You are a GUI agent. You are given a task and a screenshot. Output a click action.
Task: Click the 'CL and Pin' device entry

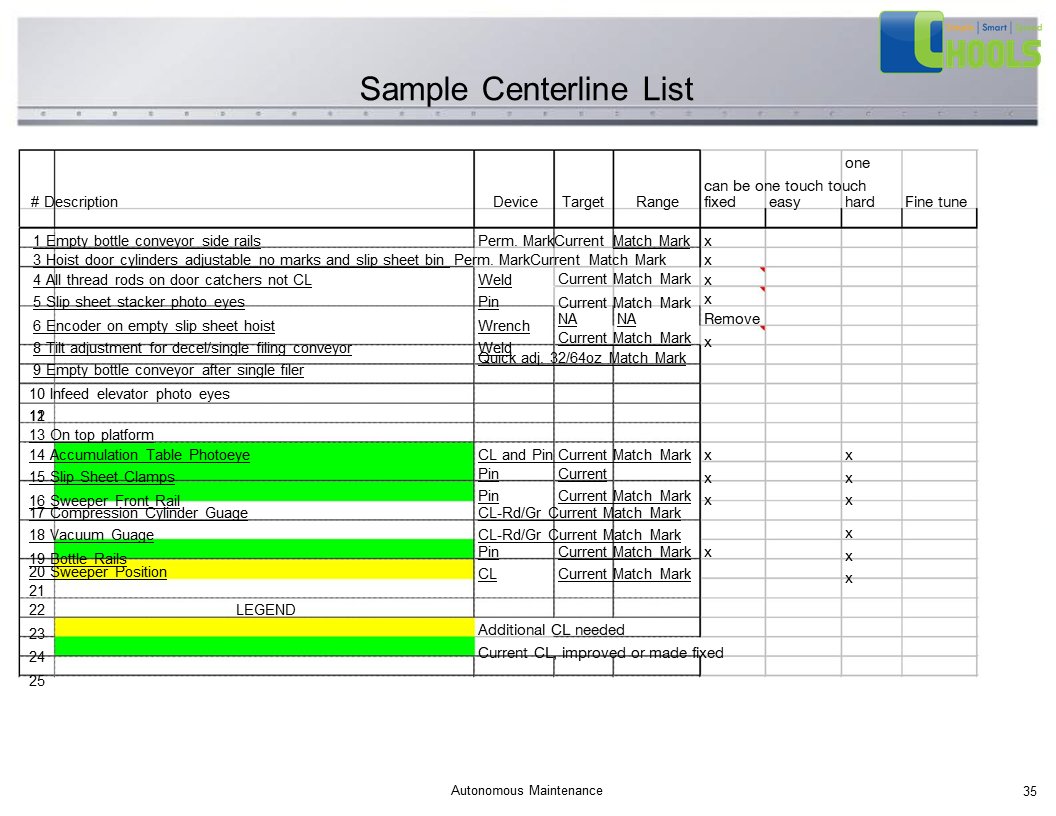pos(515,455)
